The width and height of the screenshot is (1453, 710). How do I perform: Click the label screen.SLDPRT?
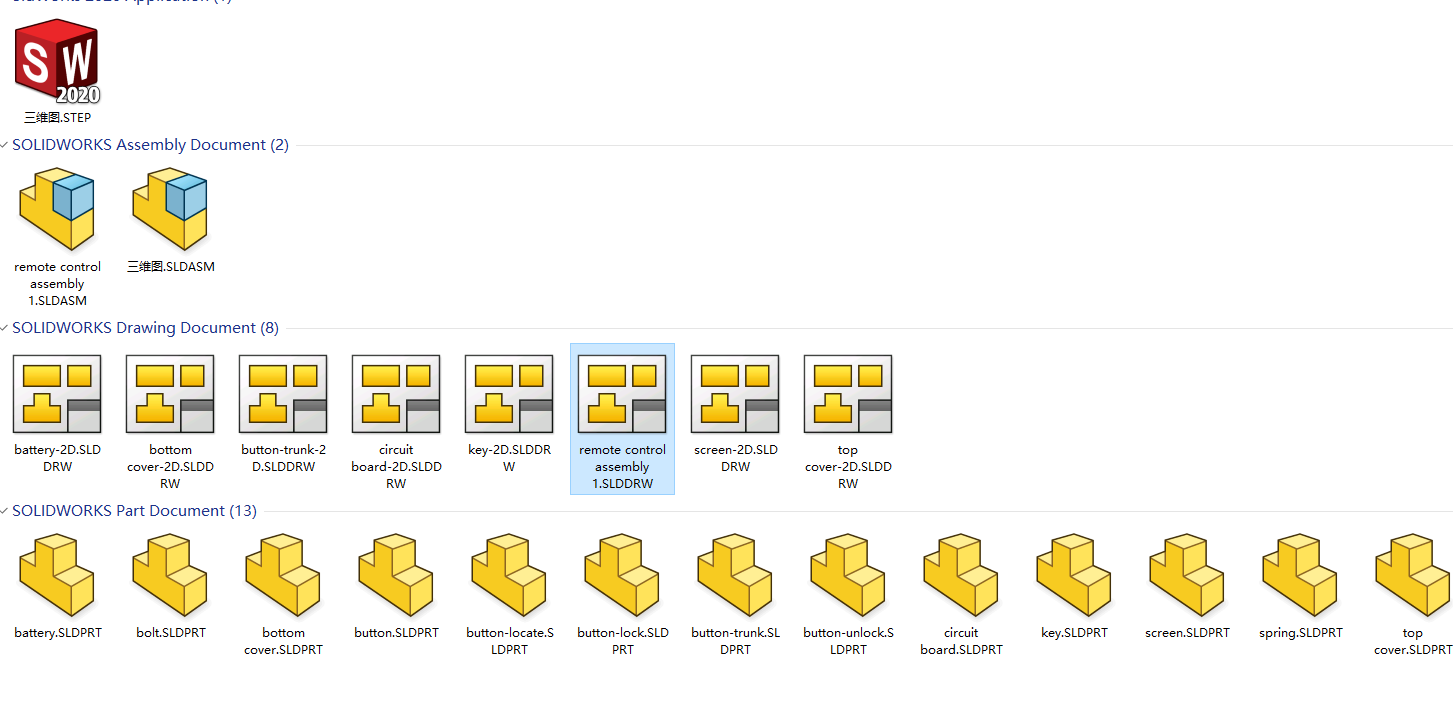(x=1187, y=633)
